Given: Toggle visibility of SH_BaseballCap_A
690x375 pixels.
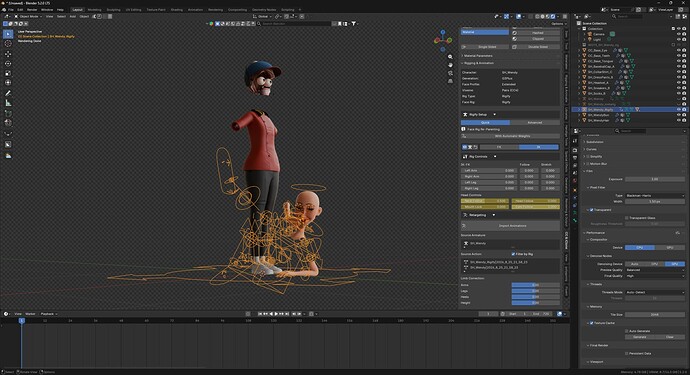Looking at the screenshot, I should [x=679, y=66].
